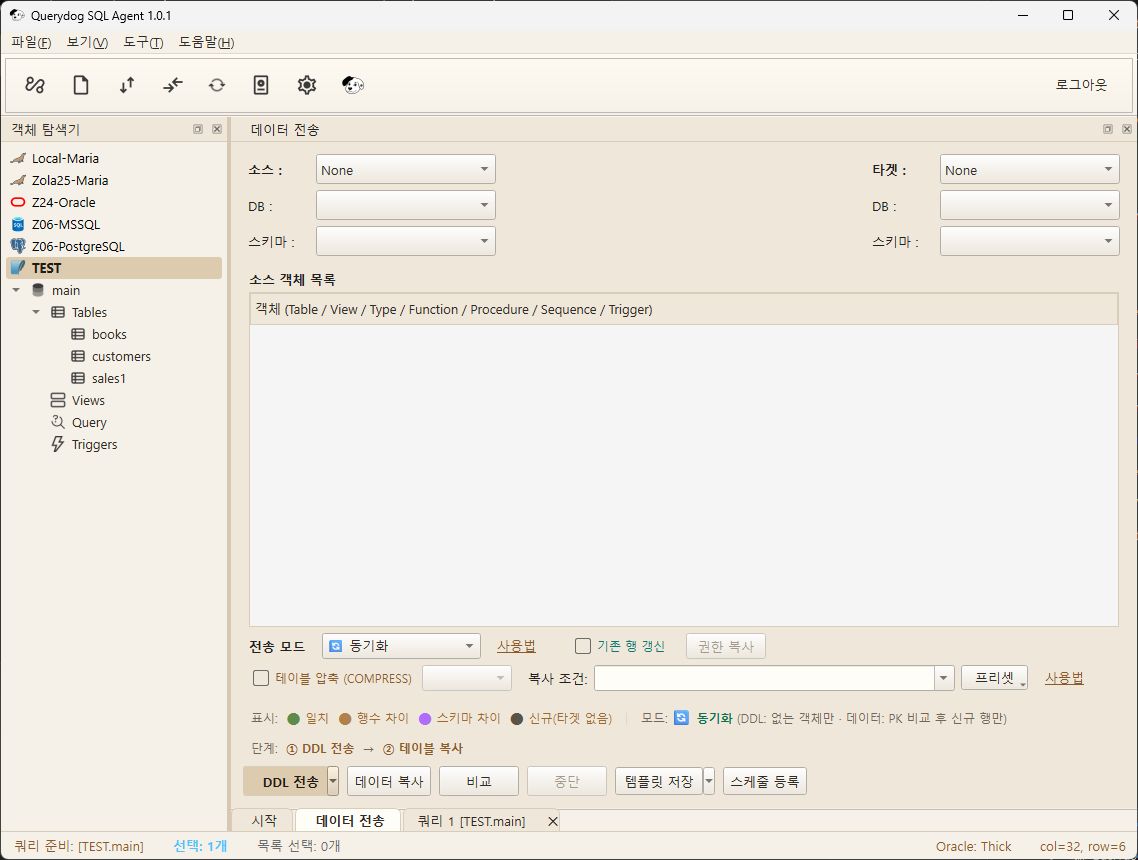
Task: Open 템플릿 저장 dropdown arrow
Action: click(709, 782)
